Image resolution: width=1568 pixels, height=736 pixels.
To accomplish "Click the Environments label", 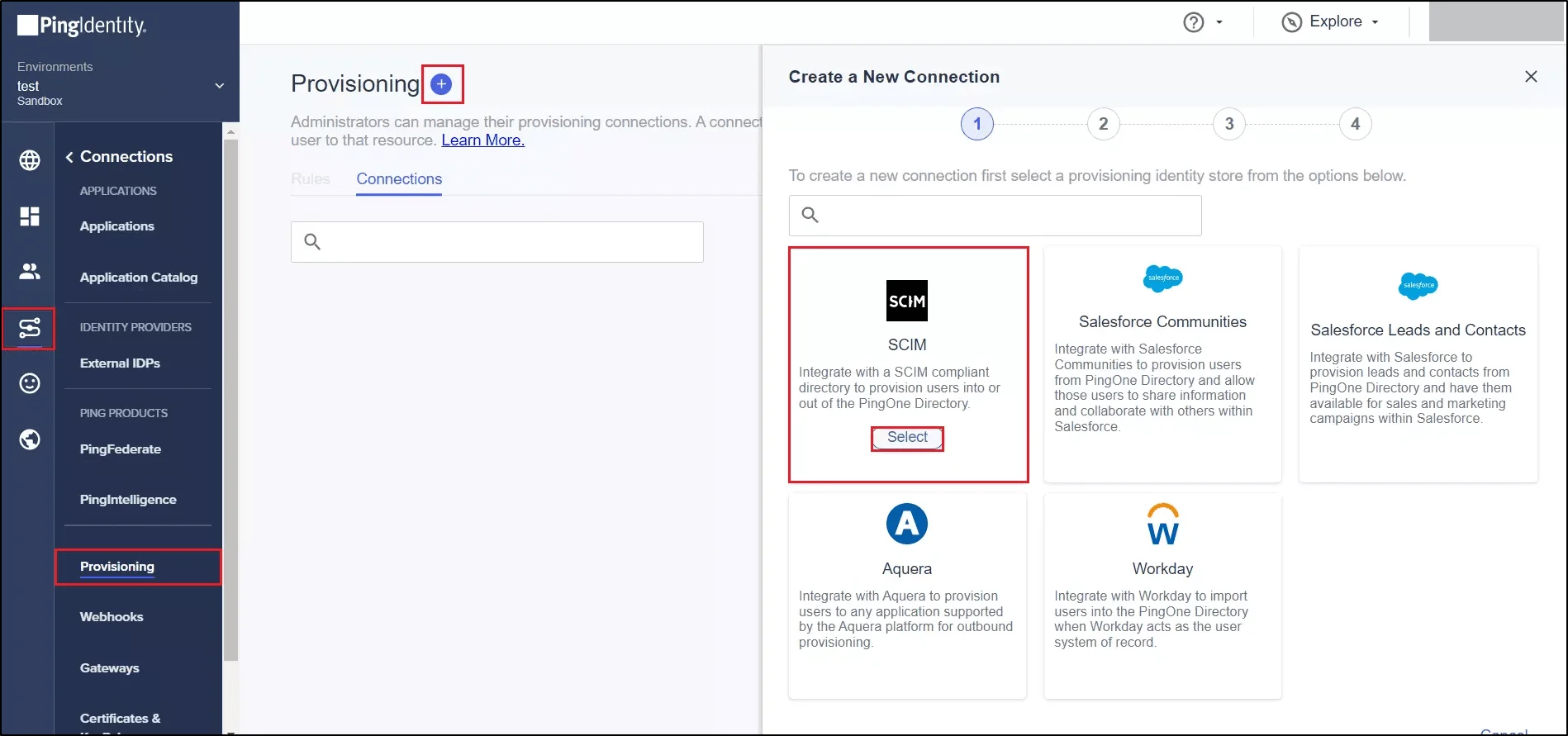I will coord(55,67).
